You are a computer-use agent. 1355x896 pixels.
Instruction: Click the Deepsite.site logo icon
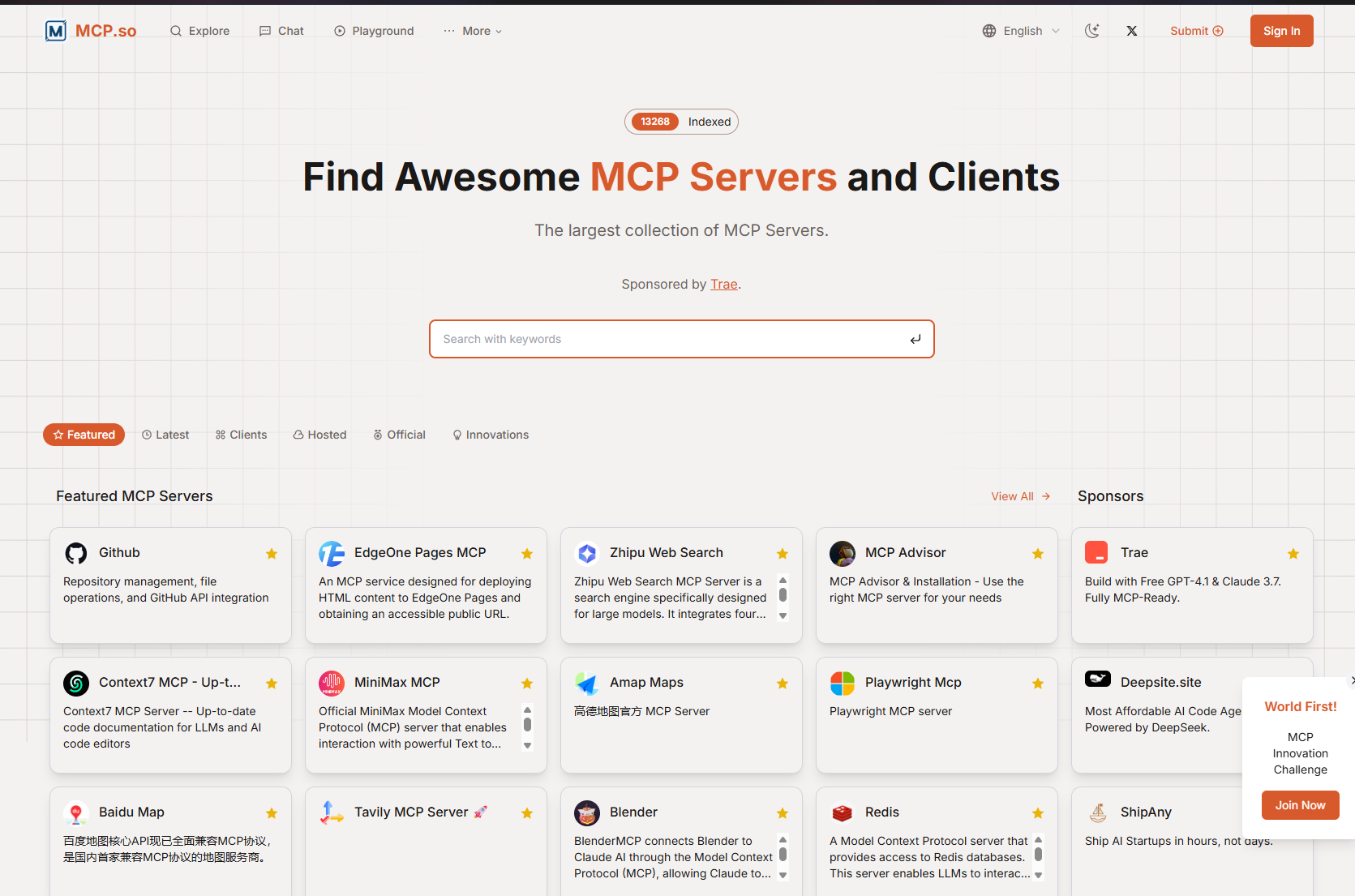tap(1098, 679)
